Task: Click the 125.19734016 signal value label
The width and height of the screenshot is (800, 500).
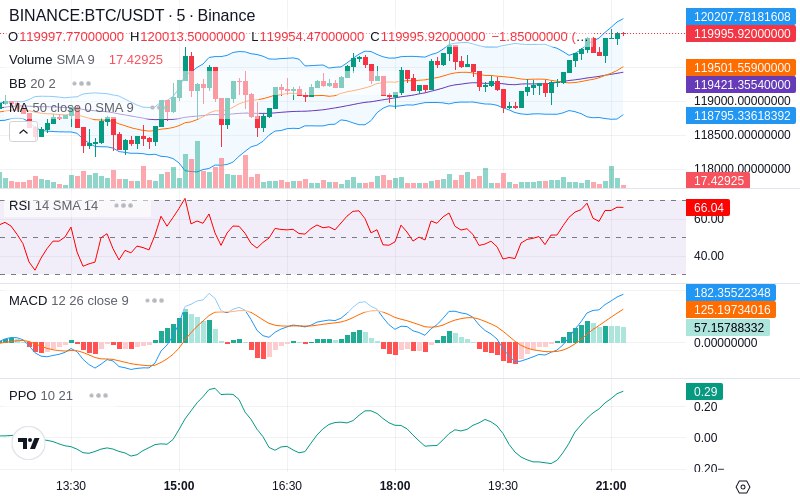Action: [x=731, y=310]
